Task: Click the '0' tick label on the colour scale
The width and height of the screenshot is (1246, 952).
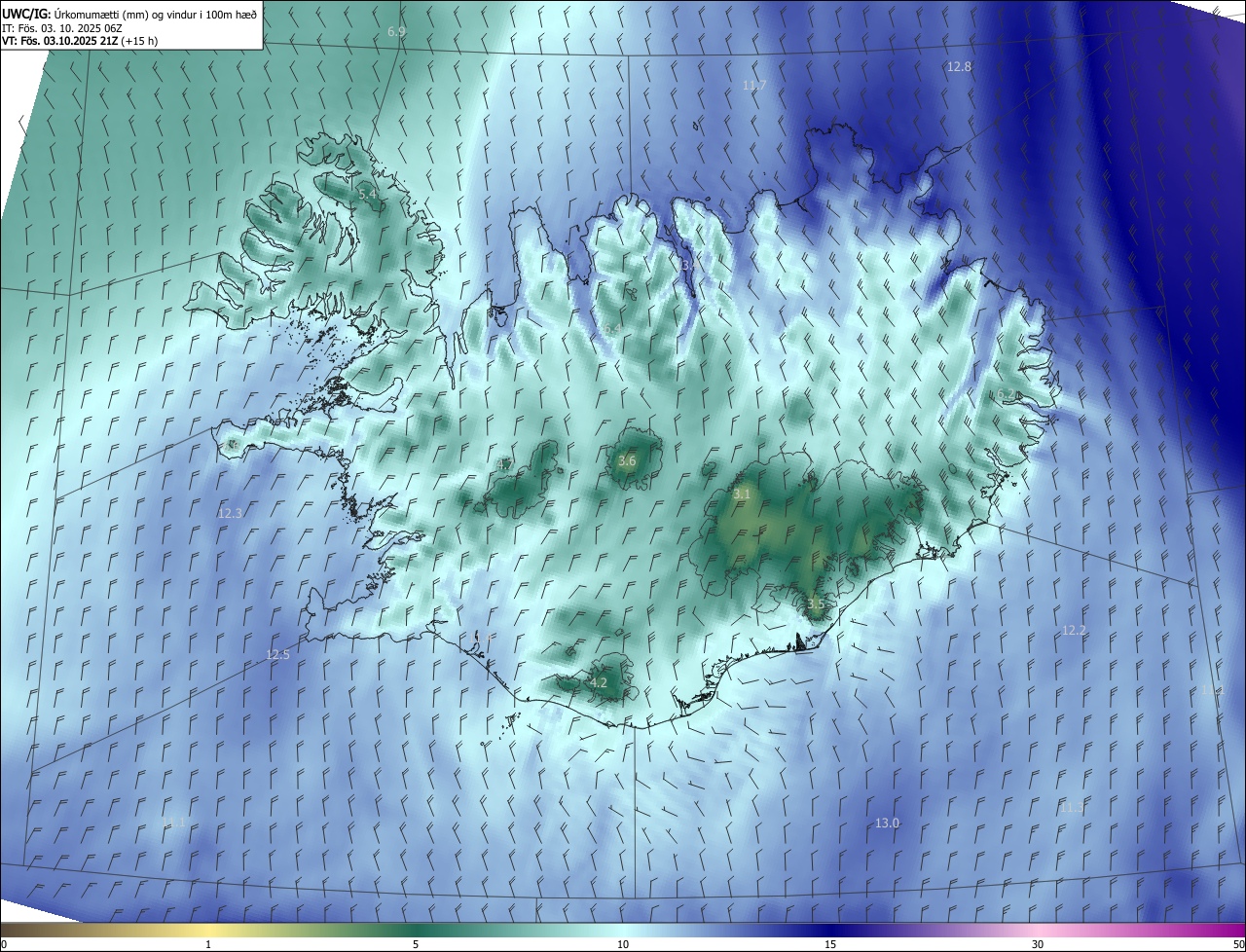Action: (4, 945)
